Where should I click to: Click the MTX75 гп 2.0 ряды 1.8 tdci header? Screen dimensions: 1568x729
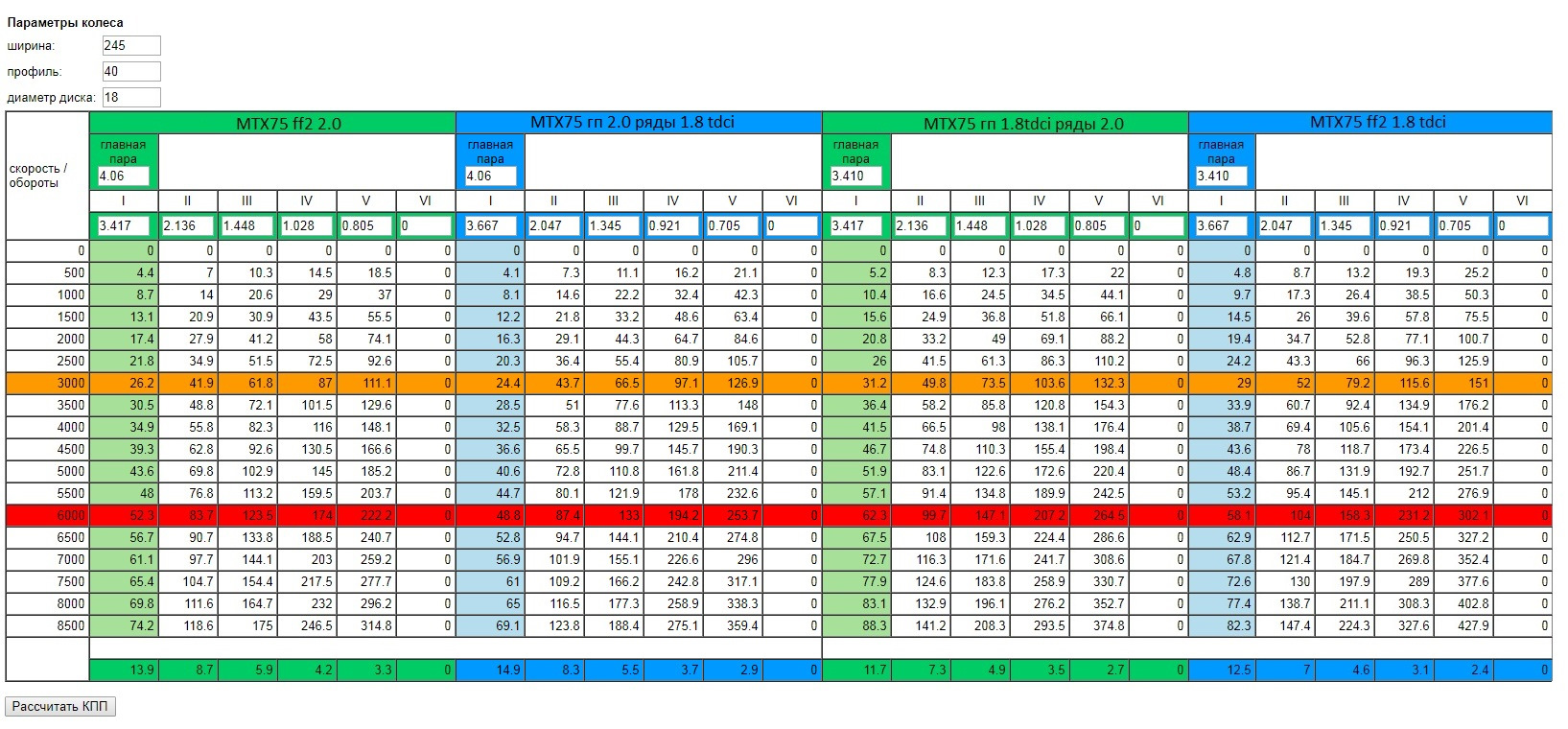[x=639, y=123]
